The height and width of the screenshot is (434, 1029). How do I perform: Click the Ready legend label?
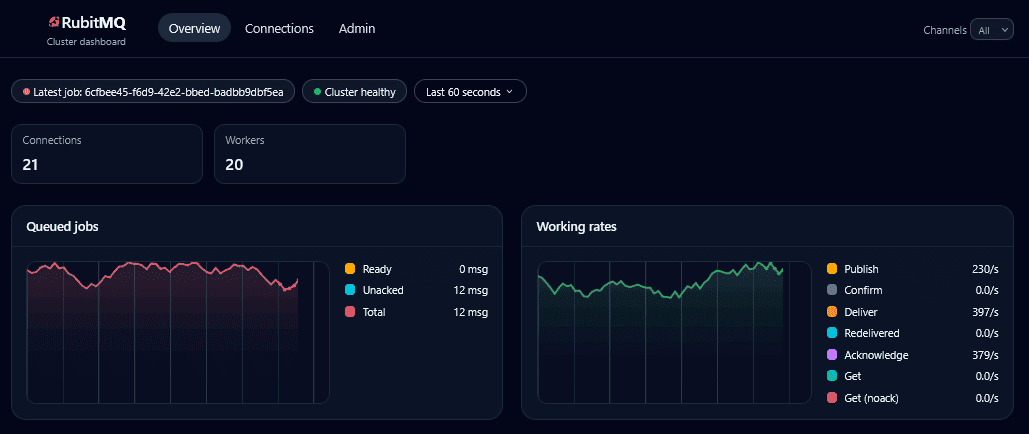click(377, 269)
